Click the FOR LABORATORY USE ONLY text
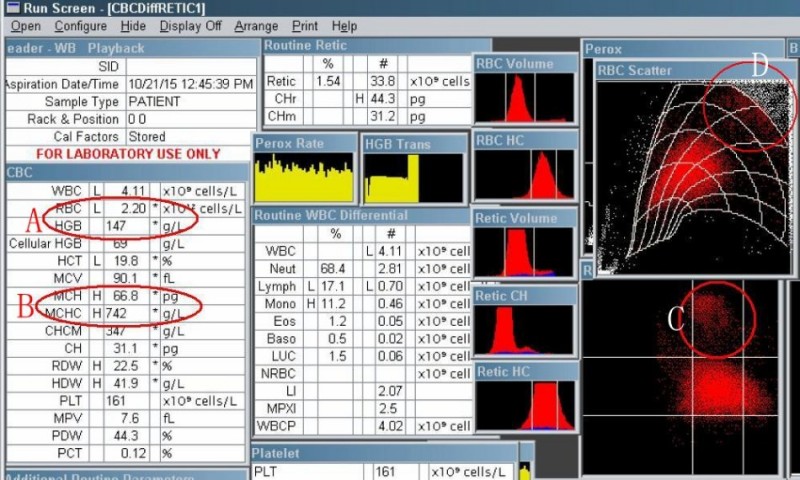Viewport: 800px width, 480px height. [128, 154]
